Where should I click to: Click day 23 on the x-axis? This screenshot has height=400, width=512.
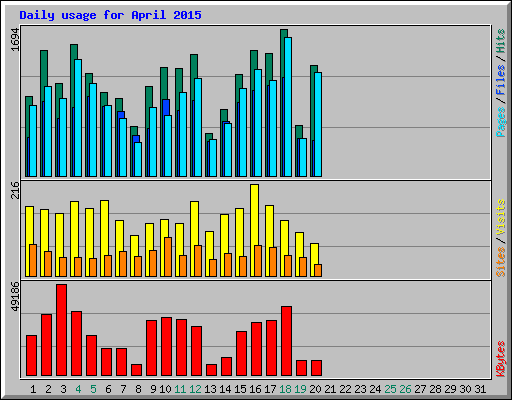pyautogui.click(x=360, y=389)
